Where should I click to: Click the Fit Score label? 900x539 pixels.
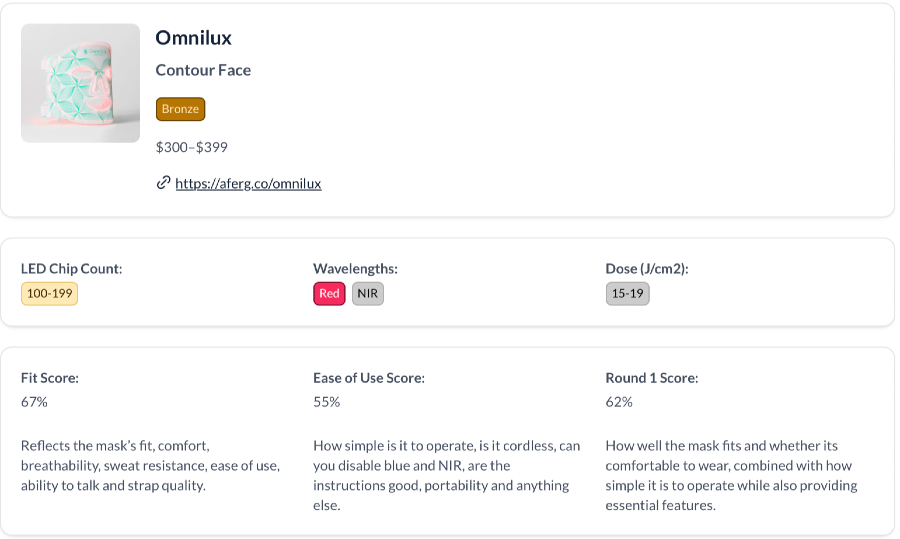click(50, 378)
